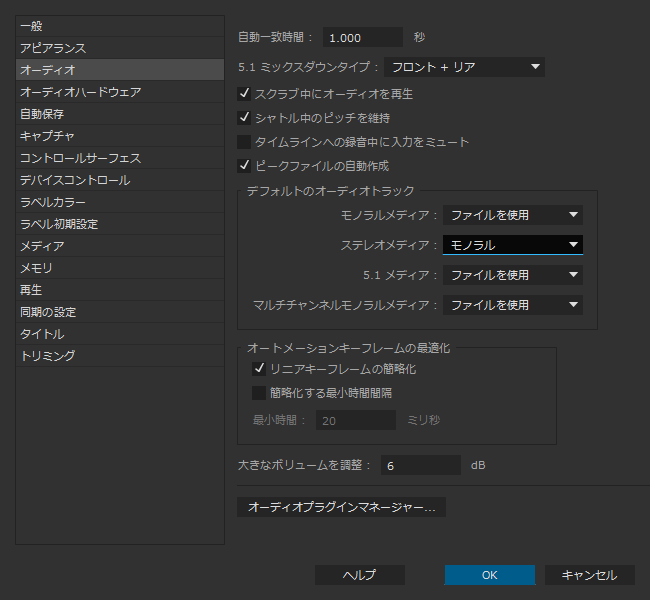The image size is (650, 600).
Task: Select アピアランス in the category list
Action: tap(53, 48)
